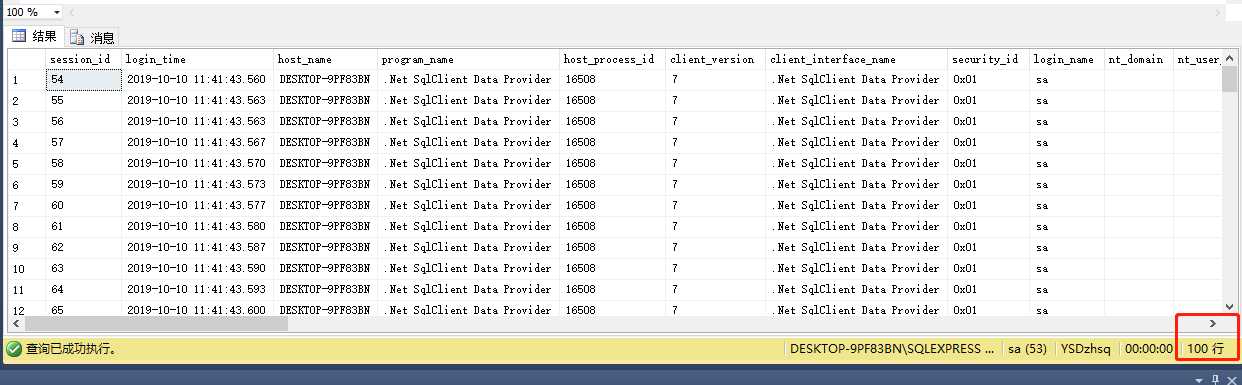Select login_time 2019-10-10 11:41:43.560
The height and width of the screenshot is (385, 1242).
pos(197,79)
